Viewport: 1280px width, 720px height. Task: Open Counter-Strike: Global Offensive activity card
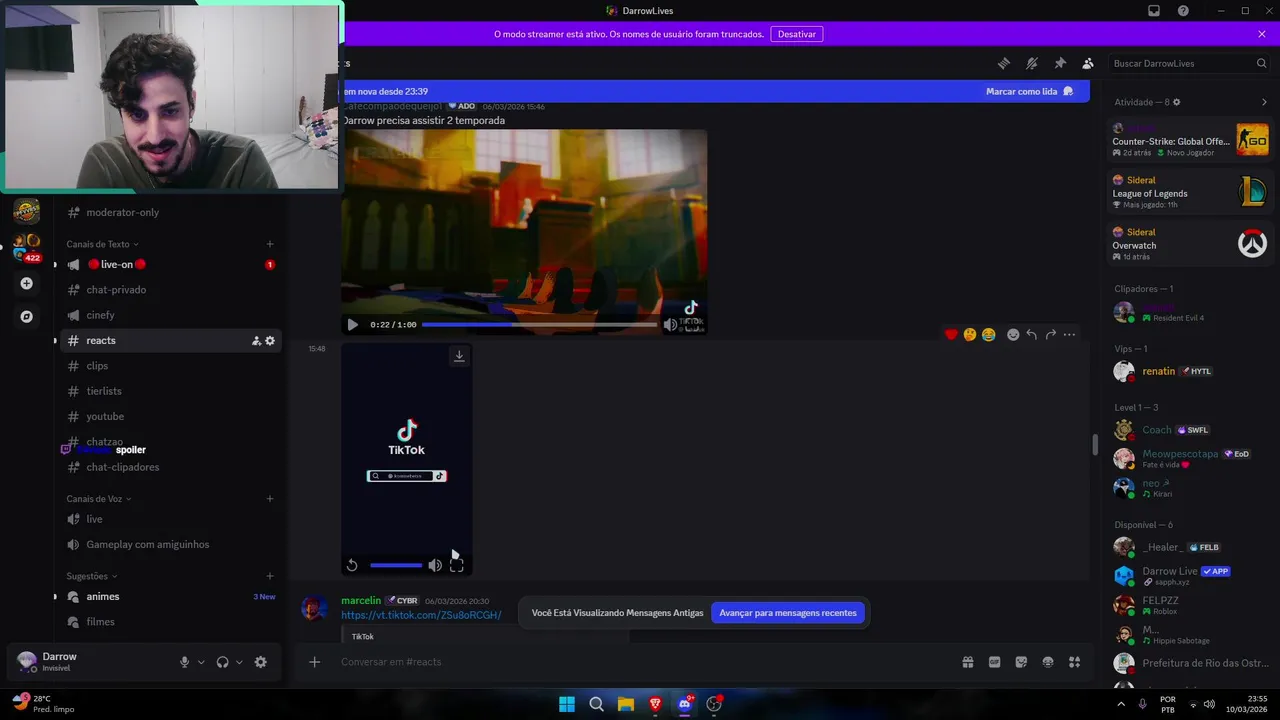point(1190,140)
